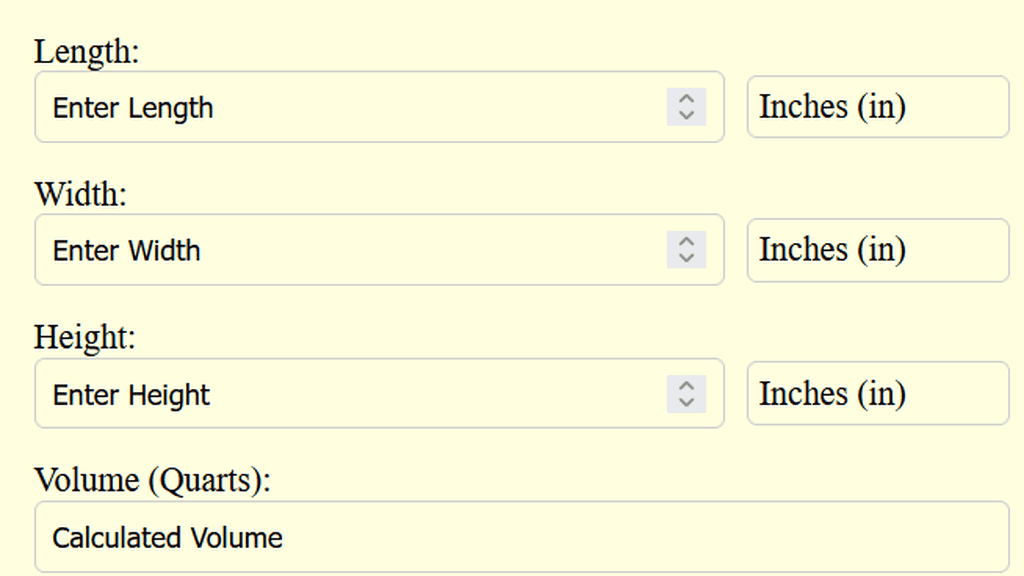This screenshot has height=576, width=1024.
Task: Open the Length unit dropdown showing Inches
Action: coord(877,107)
